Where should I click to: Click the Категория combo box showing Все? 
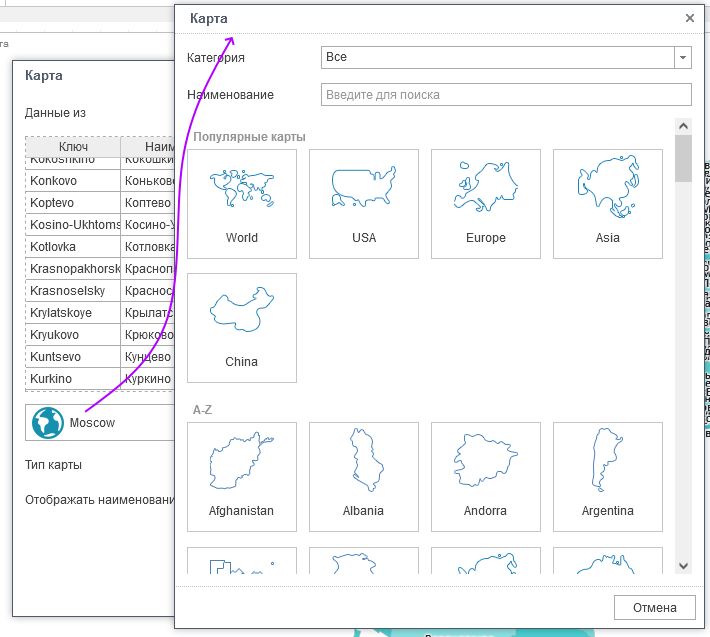[498, 58]
